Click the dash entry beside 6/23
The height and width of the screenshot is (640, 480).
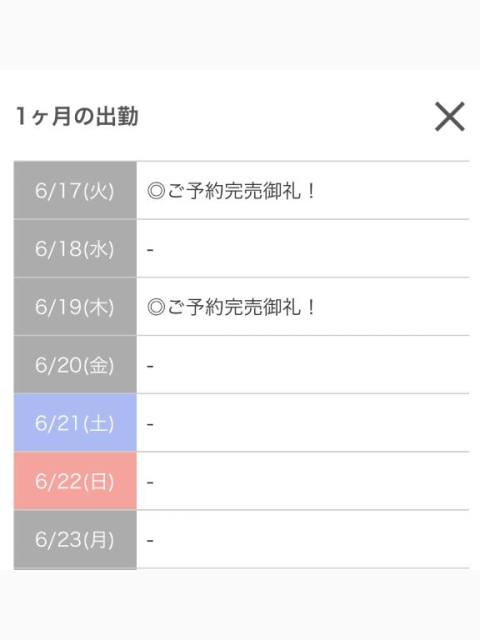click(x=150, y=540)
